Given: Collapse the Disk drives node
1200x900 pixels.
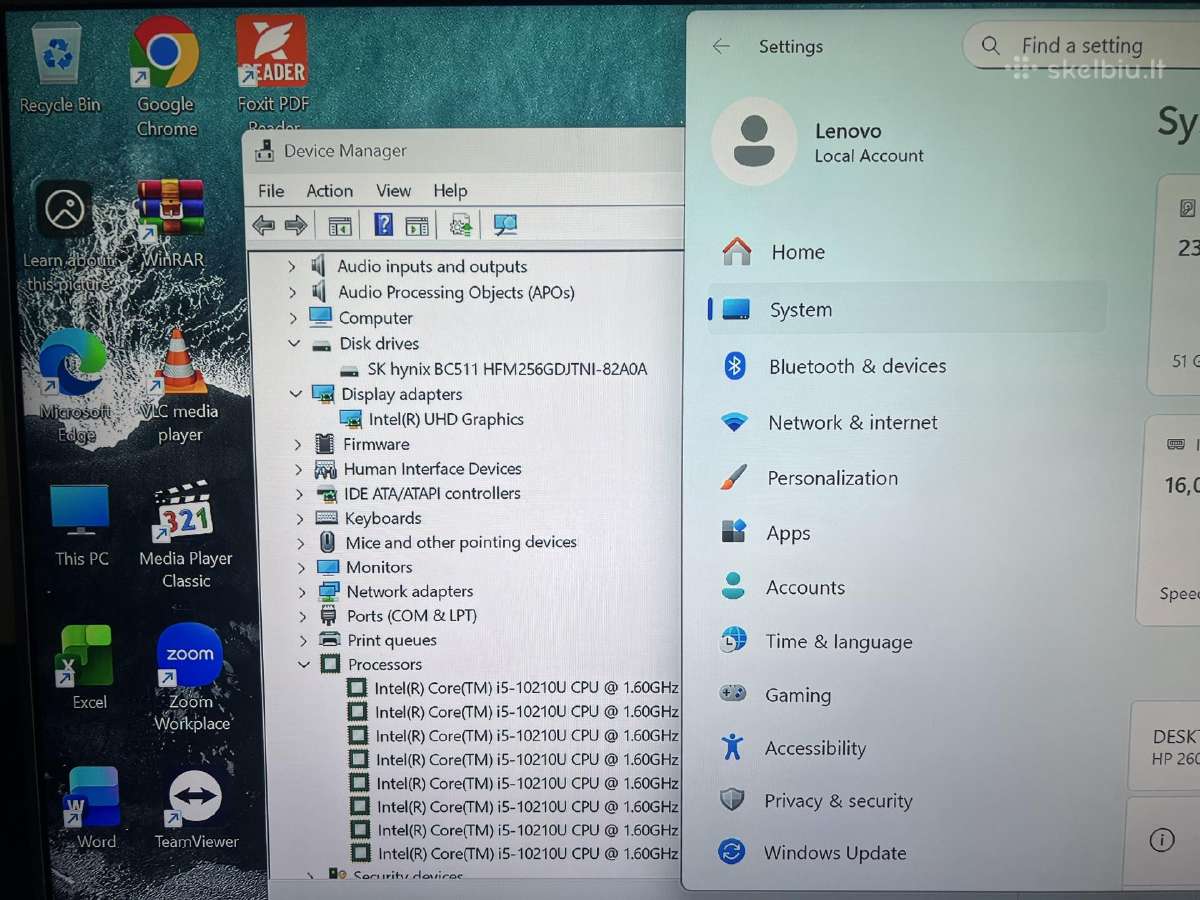Looking at the screenshot, I should click(294, 343).
